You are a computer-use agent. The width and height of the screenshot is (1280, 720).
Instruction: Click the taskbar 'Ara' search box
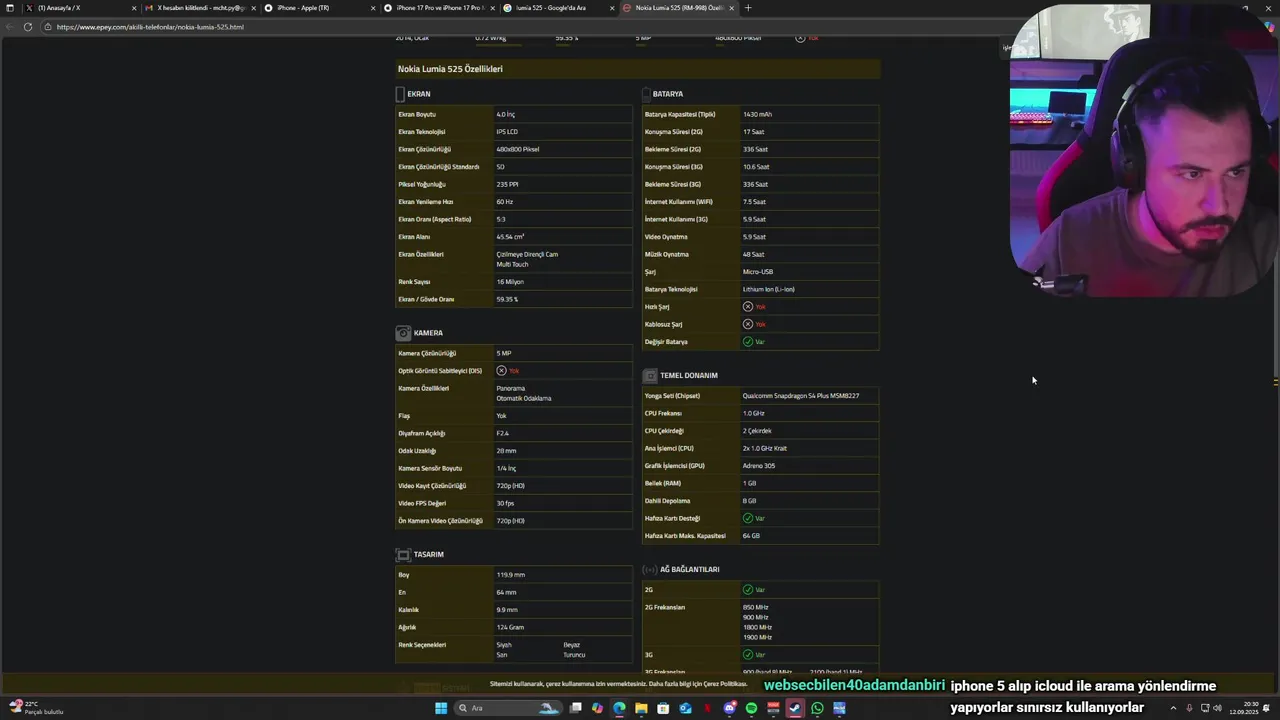point(508,708)
